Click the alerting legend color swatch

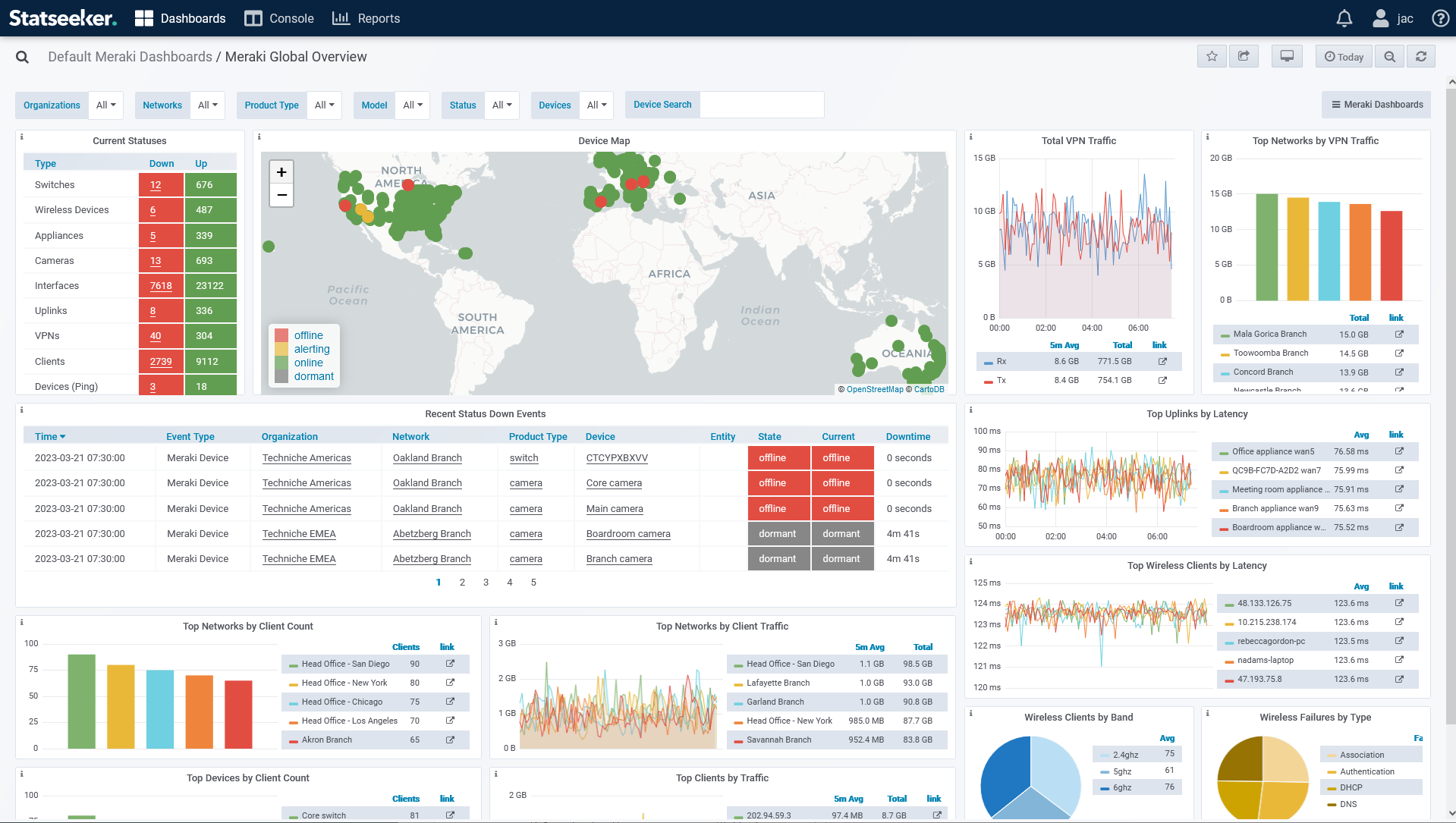[x=281, y=349]
